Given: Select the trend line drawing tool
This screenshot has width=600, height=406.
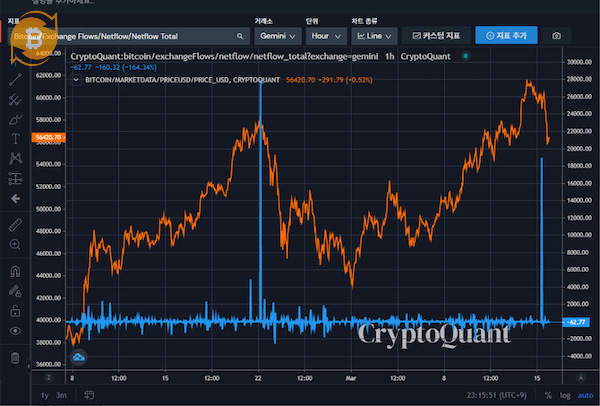Looking at the screenshot, I should 15,80.
